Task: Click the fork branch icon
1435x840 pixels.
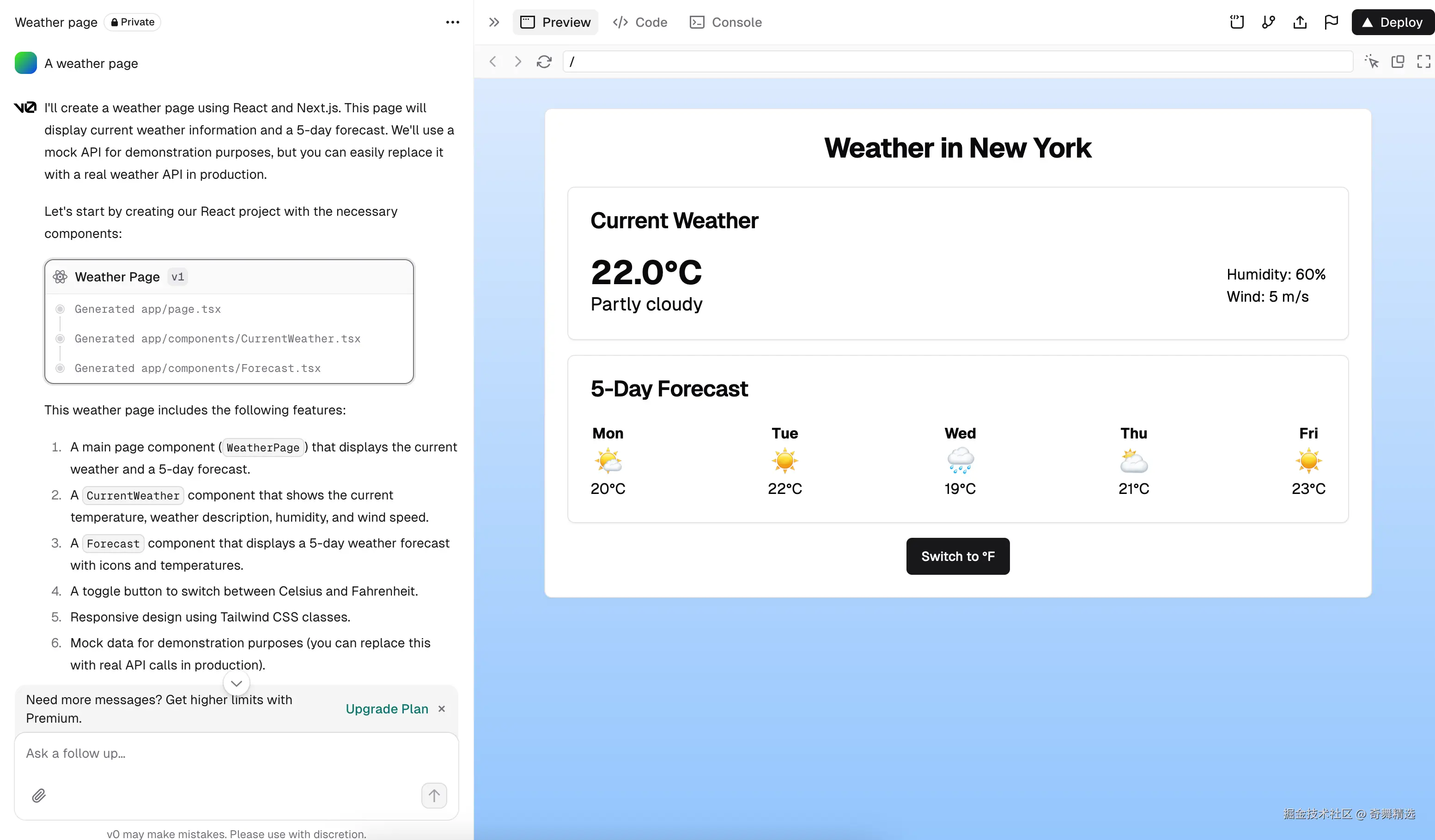Action: pyautogui.click(x=1268, y=22)
